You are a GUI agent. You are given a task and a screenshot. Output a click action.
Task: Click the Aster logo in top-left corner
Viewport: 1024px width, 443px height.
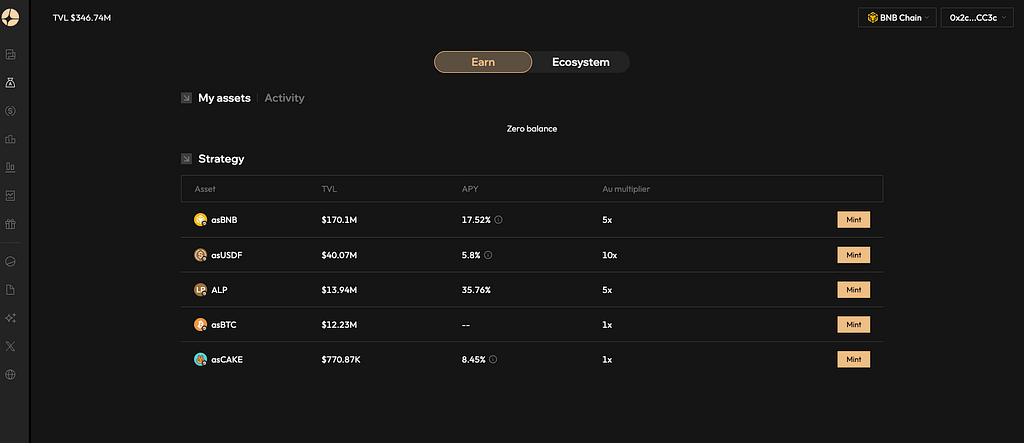point(10,18)
